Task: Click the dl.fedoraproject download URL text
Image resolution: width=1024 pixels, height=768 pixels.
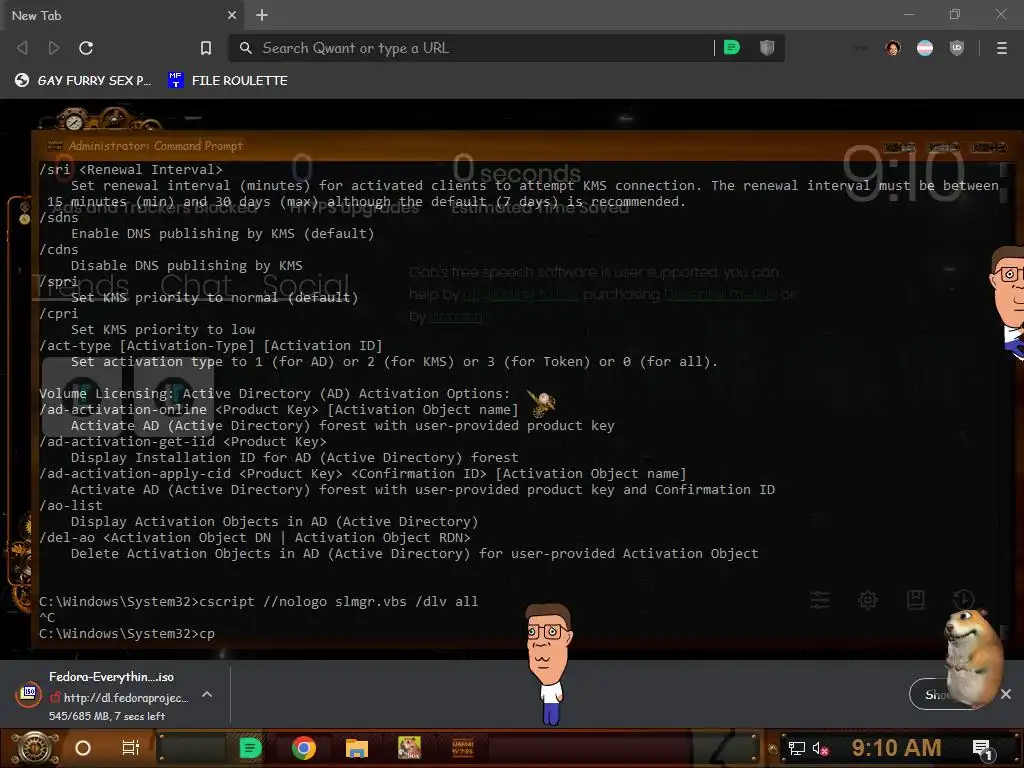Action: point(125,697)
